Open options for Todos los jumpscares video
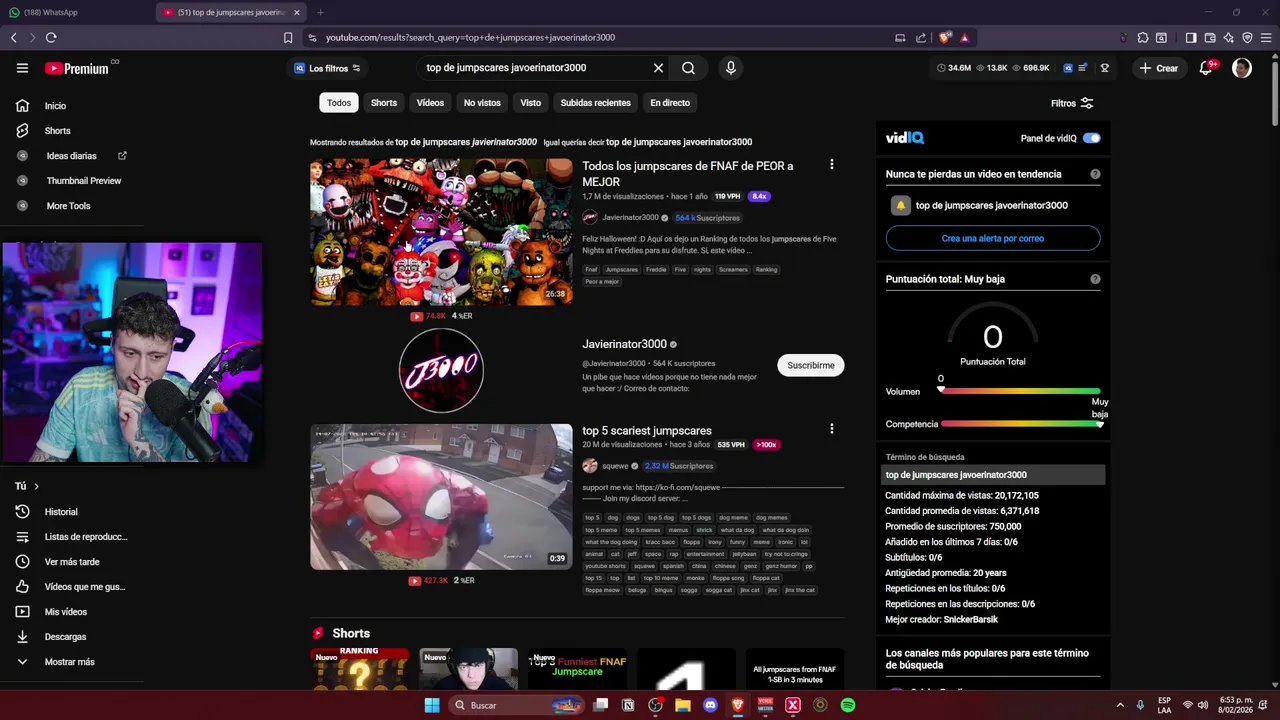 coord(831,165)
